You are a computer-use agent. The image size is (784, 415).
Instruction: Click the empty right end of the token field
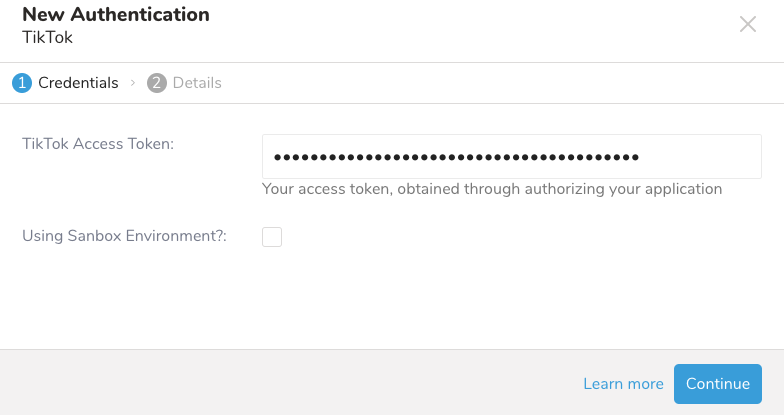710,157
